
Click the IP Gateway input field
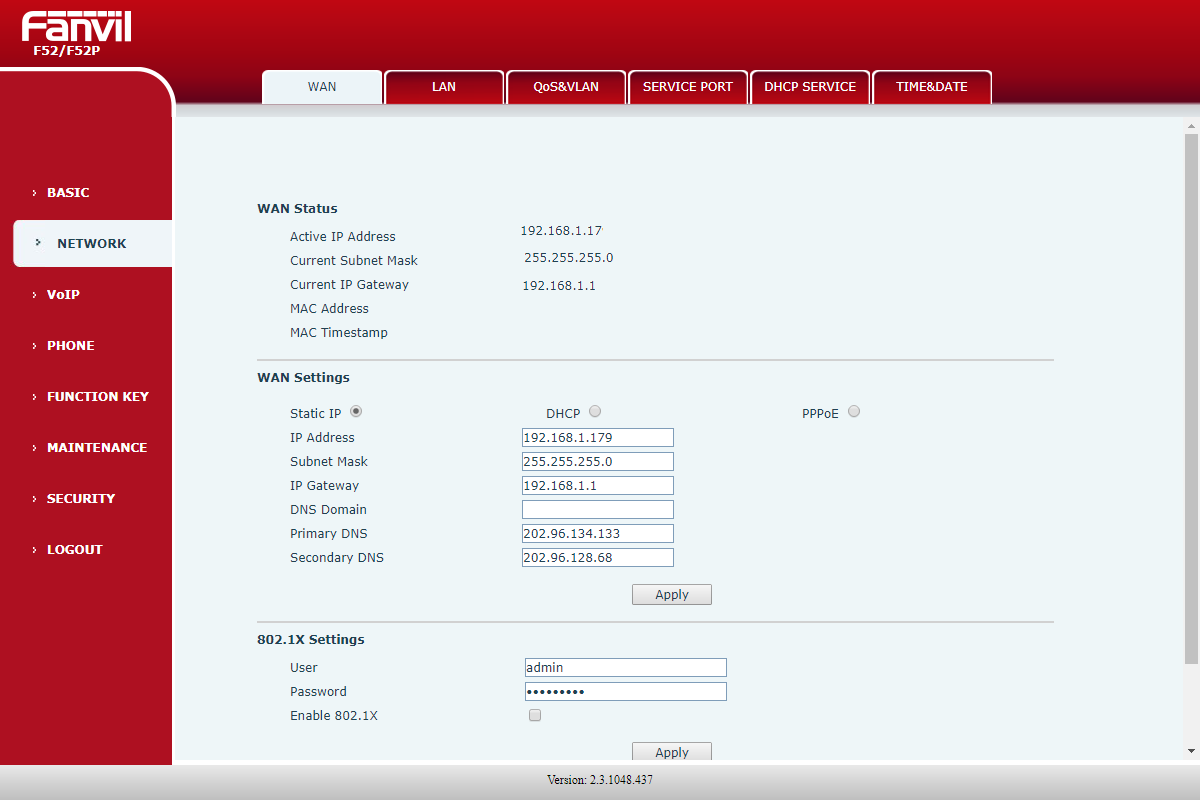coord(598,486)
